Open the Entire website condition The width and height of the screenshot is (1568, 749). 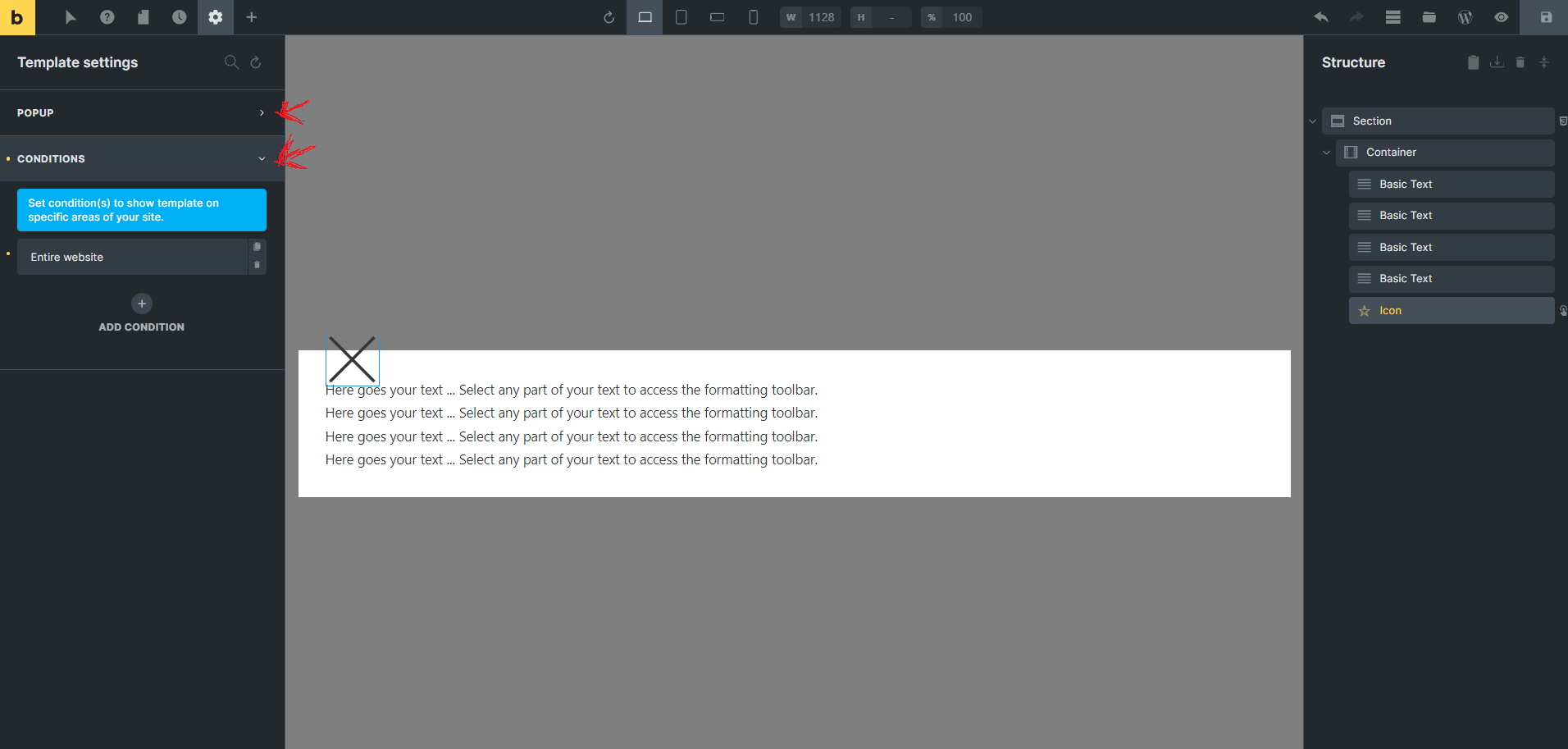[131, 258]
